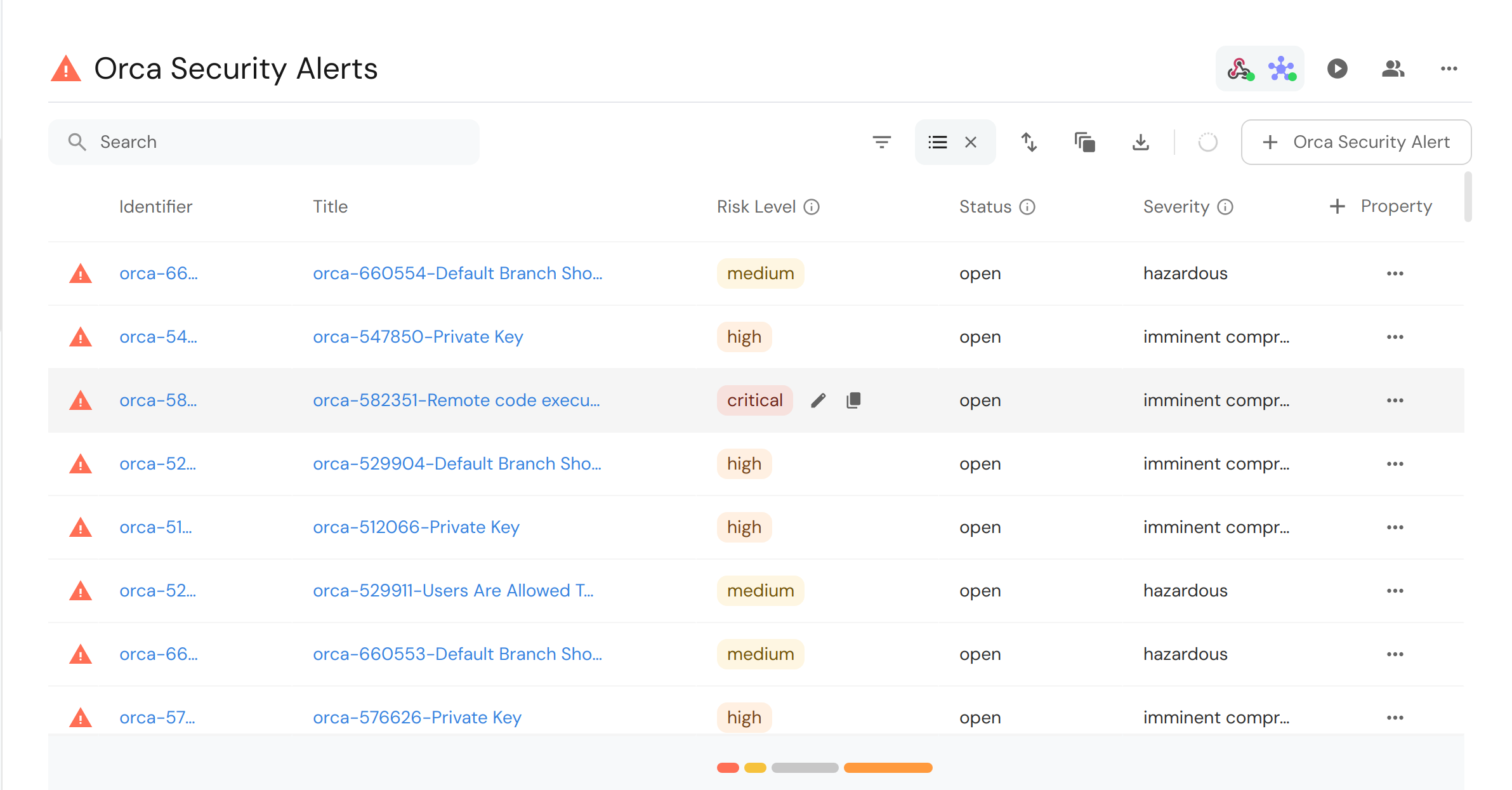Open the data sources graph icon
1512x790 pixels.
[x=1282, y=69]
